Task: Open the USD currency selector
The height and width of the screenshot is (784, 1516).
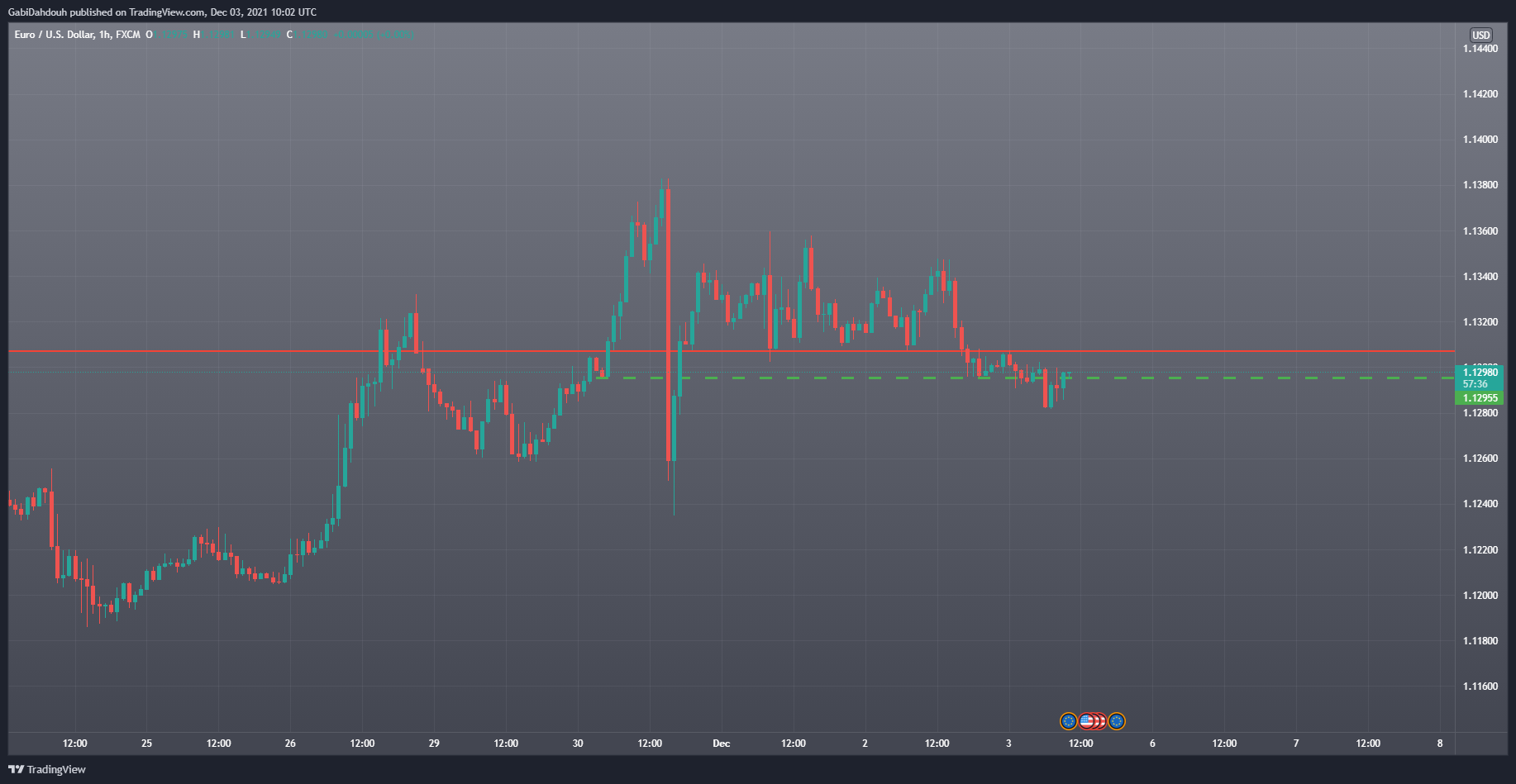Action: pos(1480,35)
